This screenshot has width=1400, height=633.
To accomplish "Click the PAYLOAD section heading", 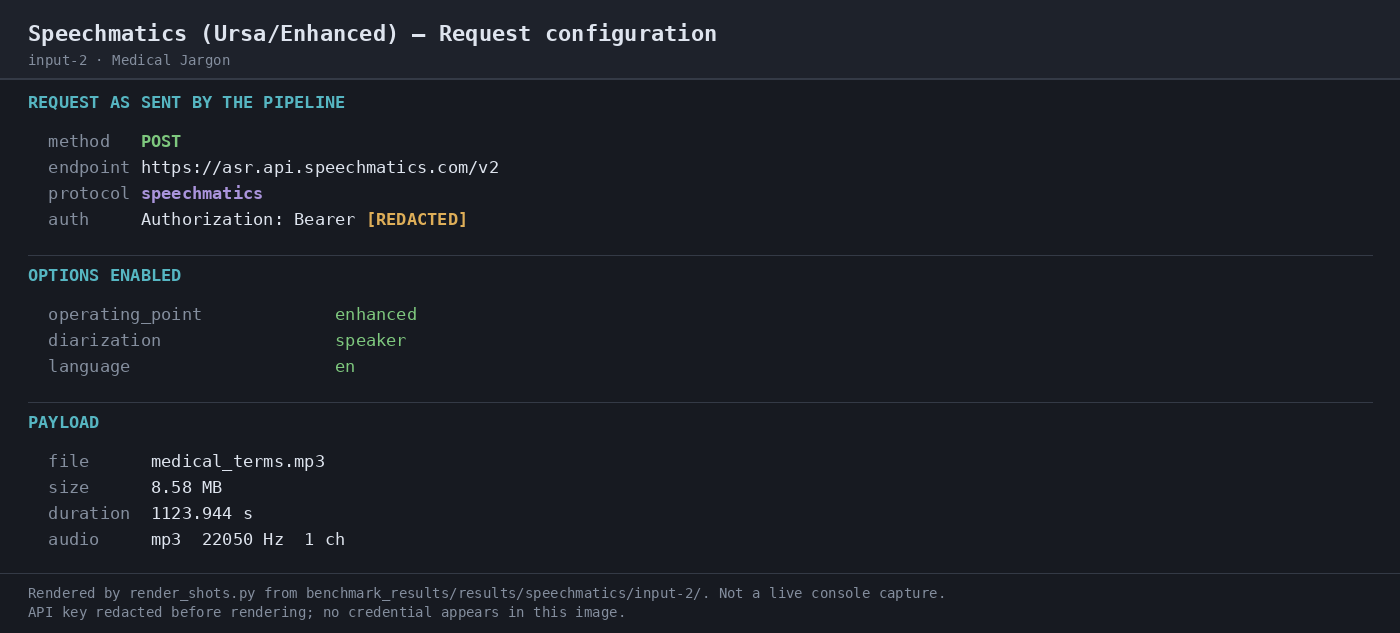I will (x=63, y=423).
